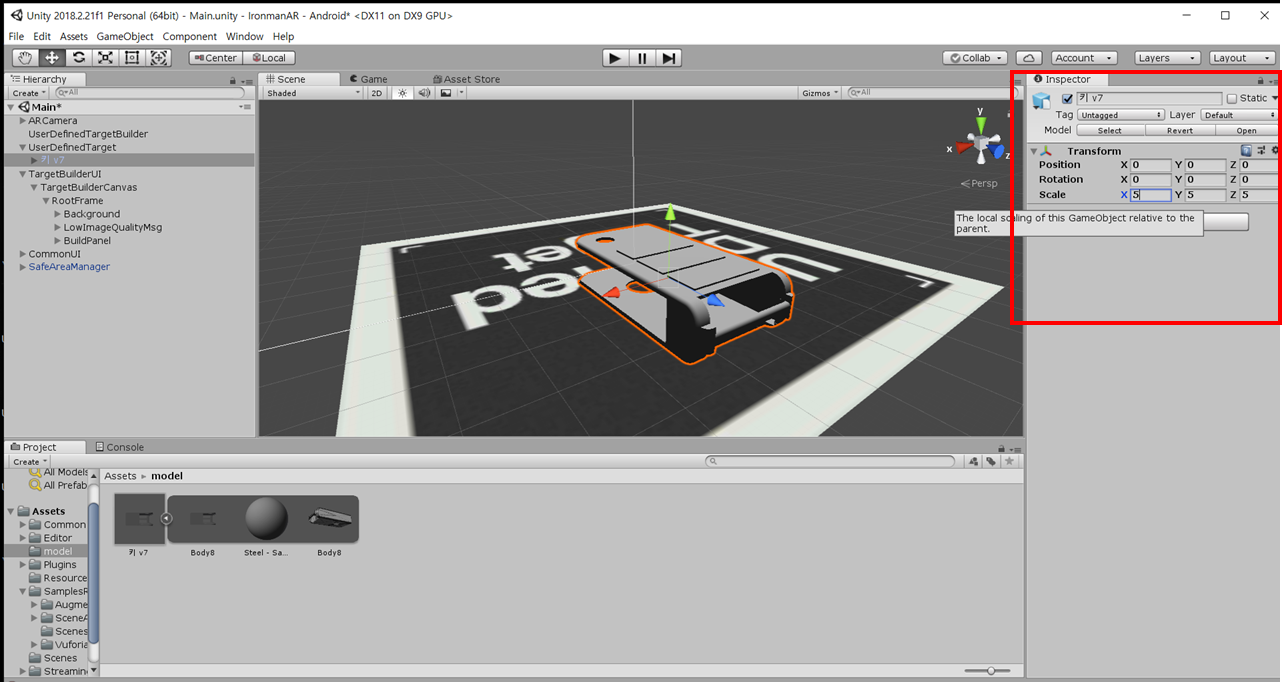Switch to the Console tab

(x=118, y=447)
